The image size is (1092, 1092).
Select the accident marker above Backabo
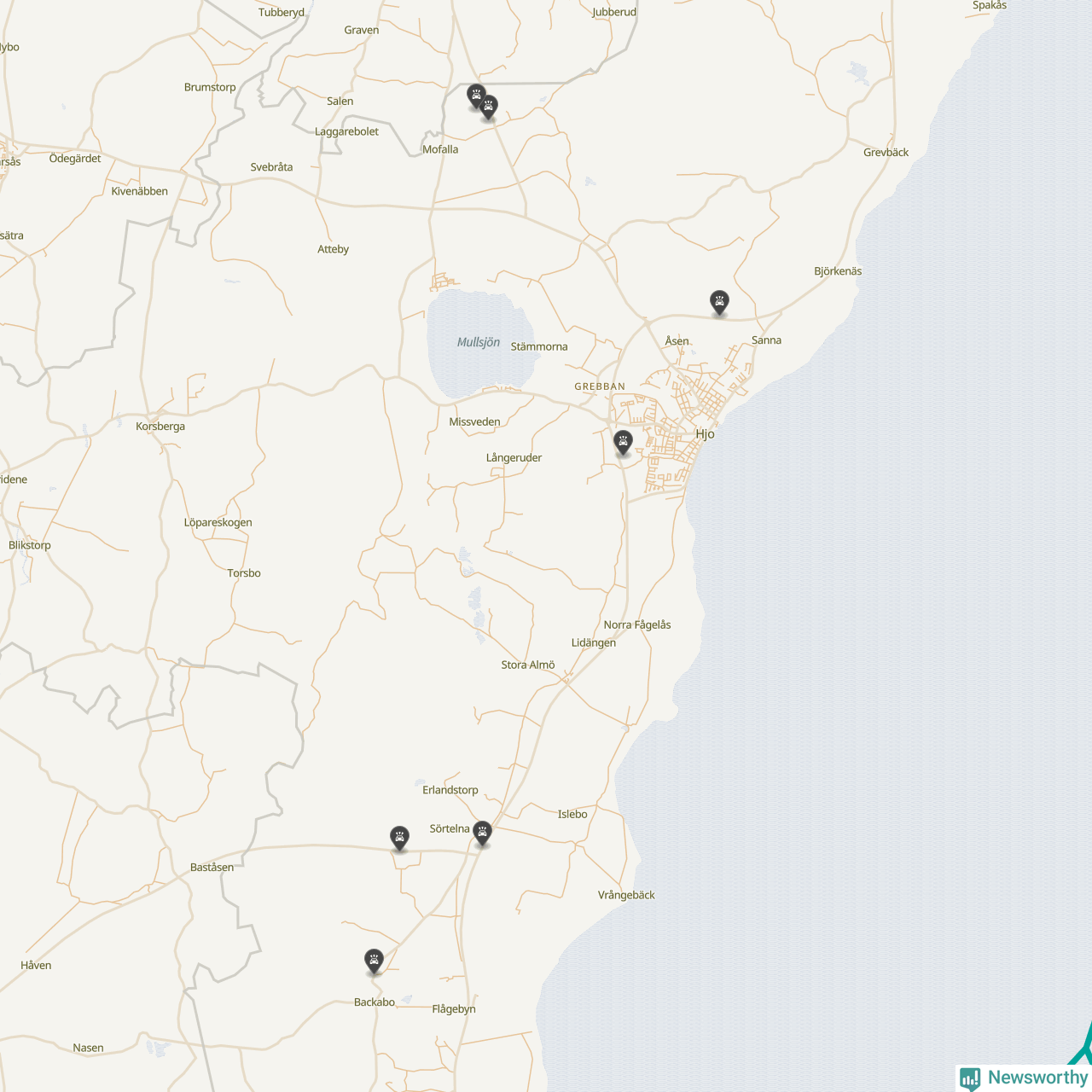tap(374, 961)
